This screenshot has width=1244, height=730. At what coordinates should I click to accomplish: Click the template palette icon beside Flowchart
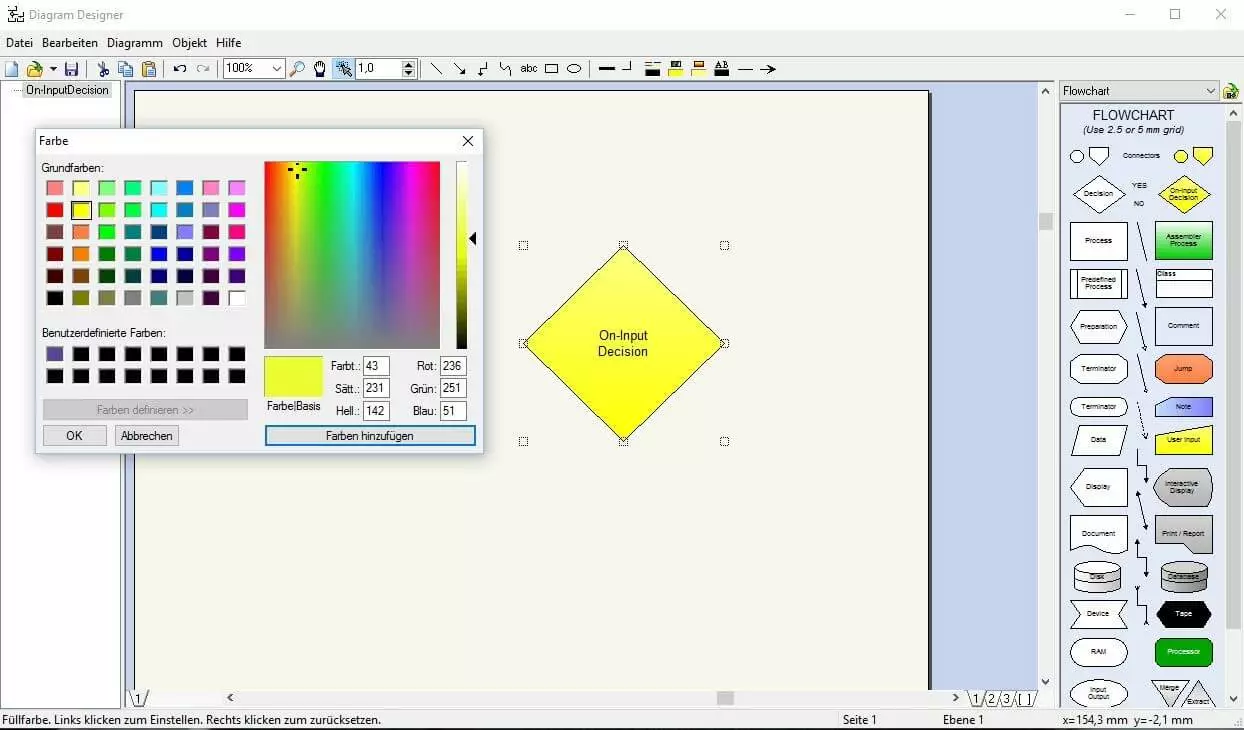(1231, 91)
